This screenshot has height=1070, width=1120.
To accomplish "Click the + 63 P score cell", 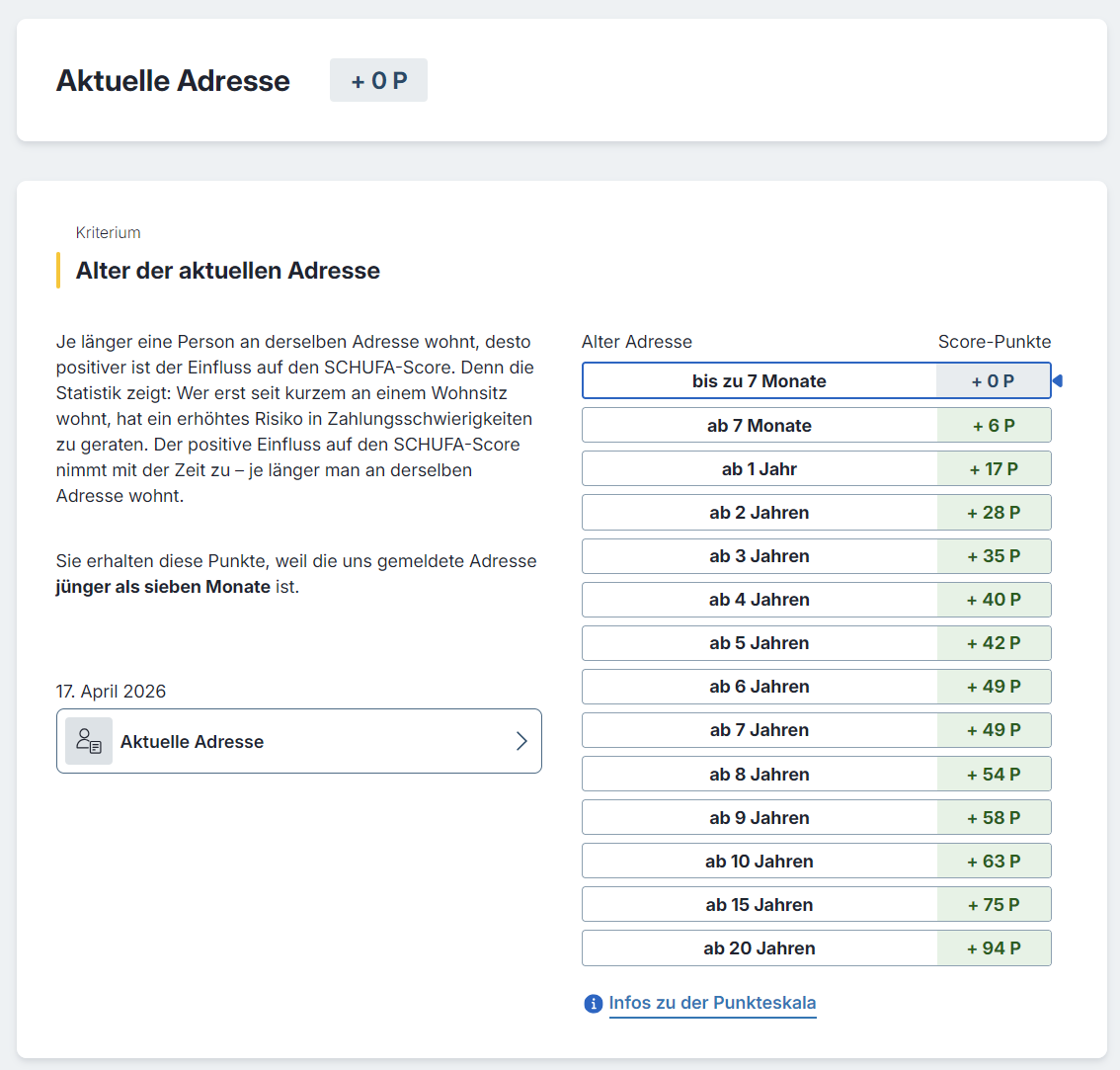I will point(994,862).
